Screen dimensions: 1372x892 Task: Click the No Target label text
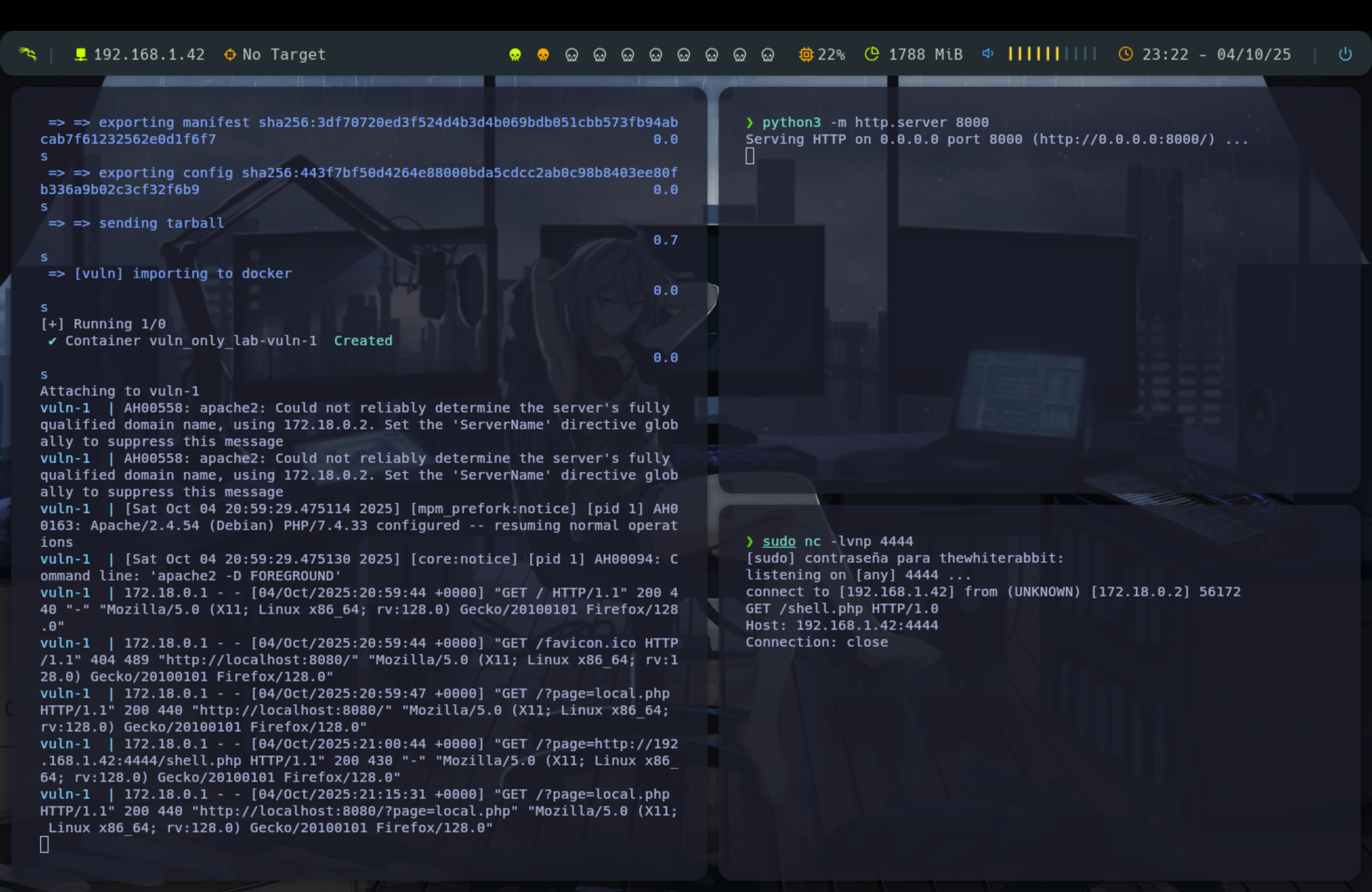(284, 54)
